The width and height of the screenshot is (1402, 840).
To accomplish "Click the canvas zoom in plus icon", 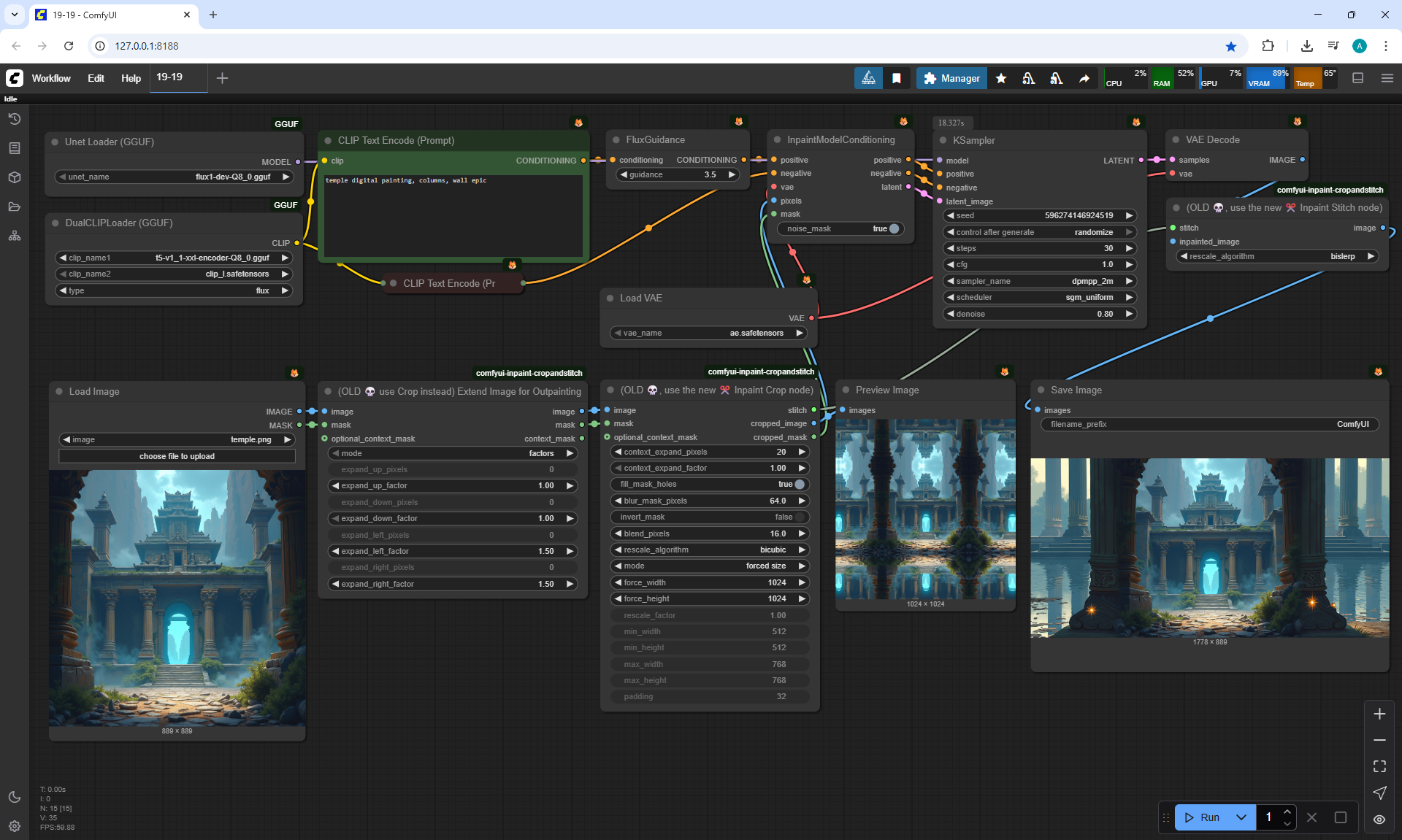I will coord(1379,714).
